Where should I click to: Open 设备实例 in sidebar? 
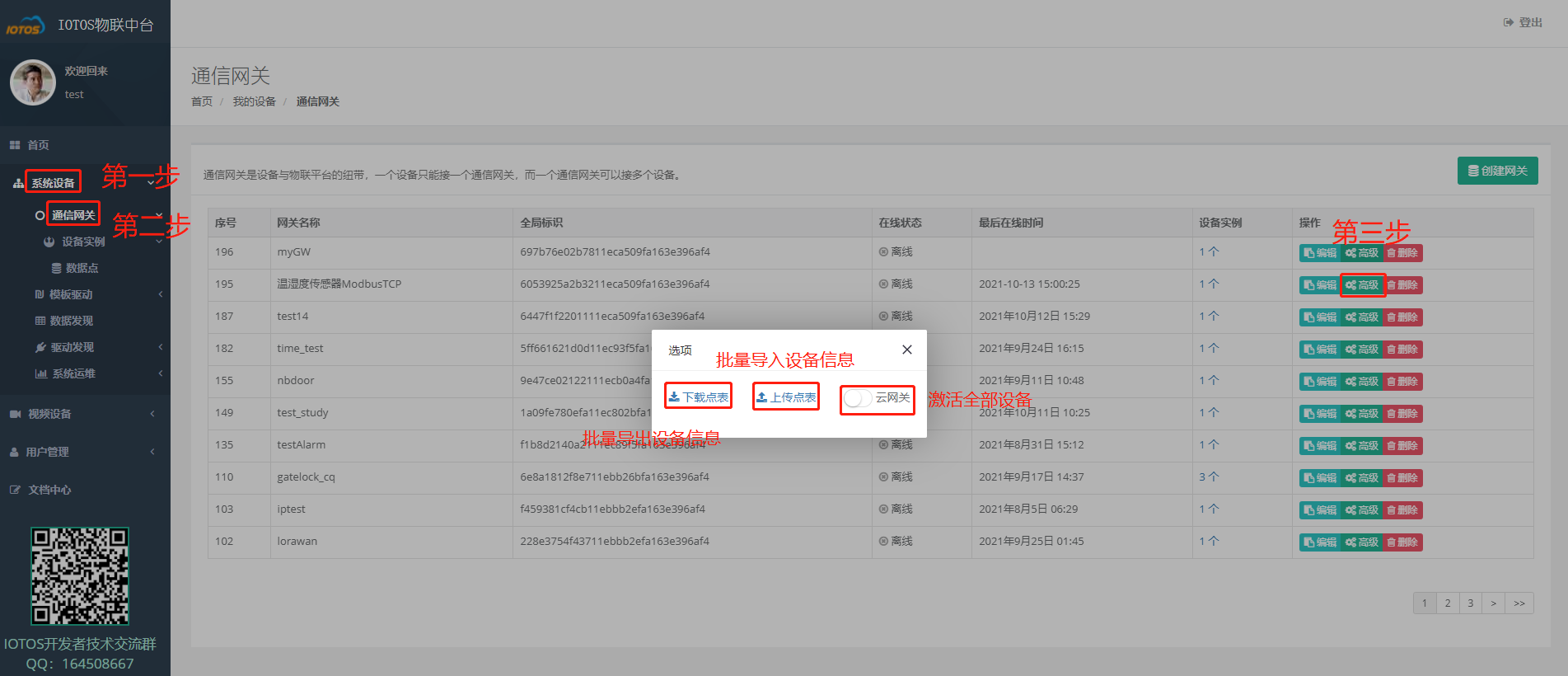[x=83, y=242]
